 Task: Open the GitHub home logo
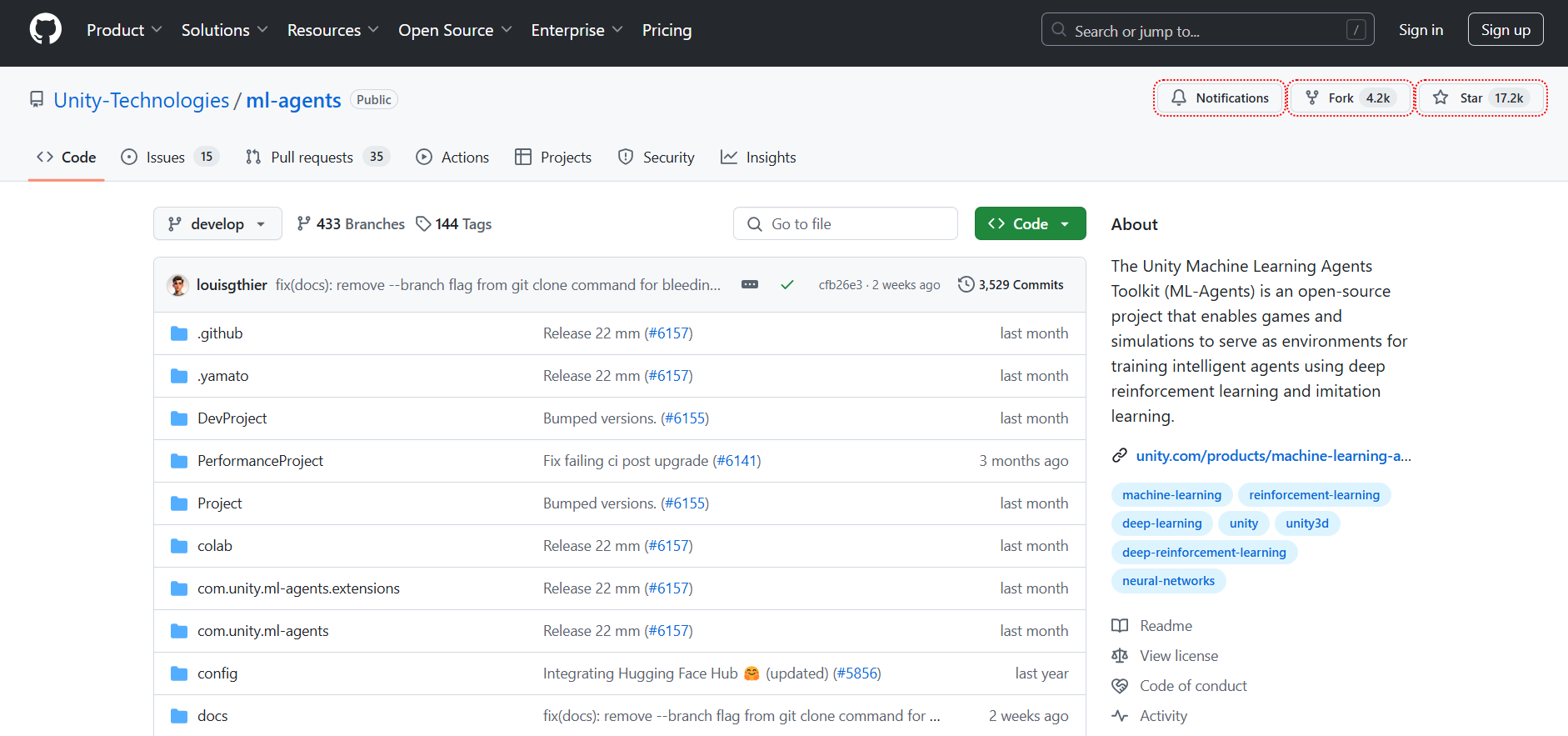[46, 29]
